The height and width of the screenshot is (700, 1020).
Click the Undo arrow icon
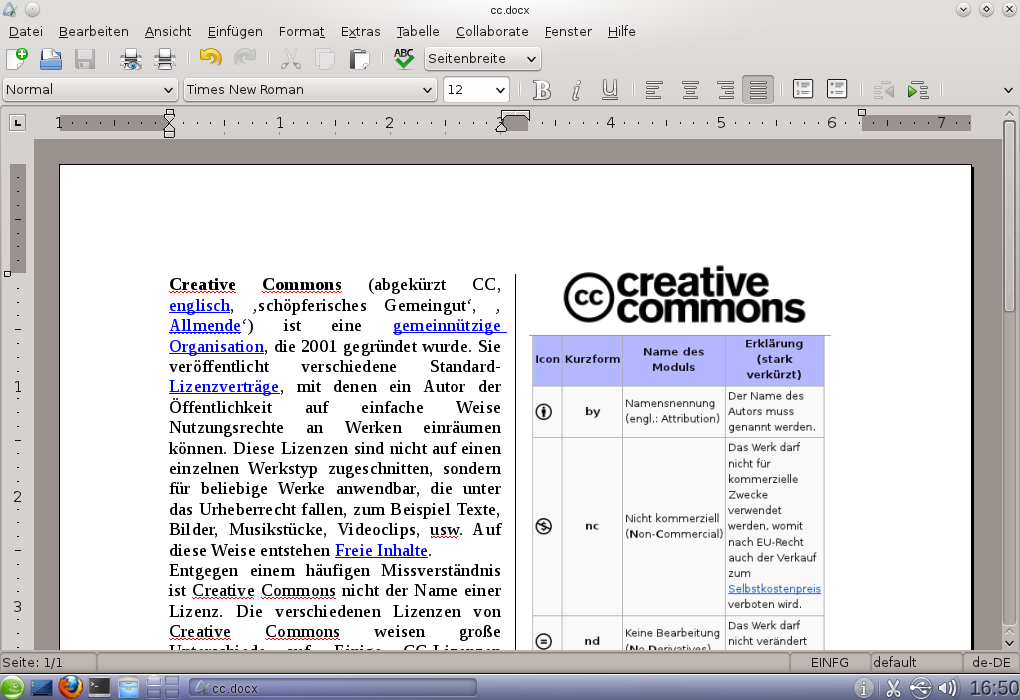tap(210, 59)
